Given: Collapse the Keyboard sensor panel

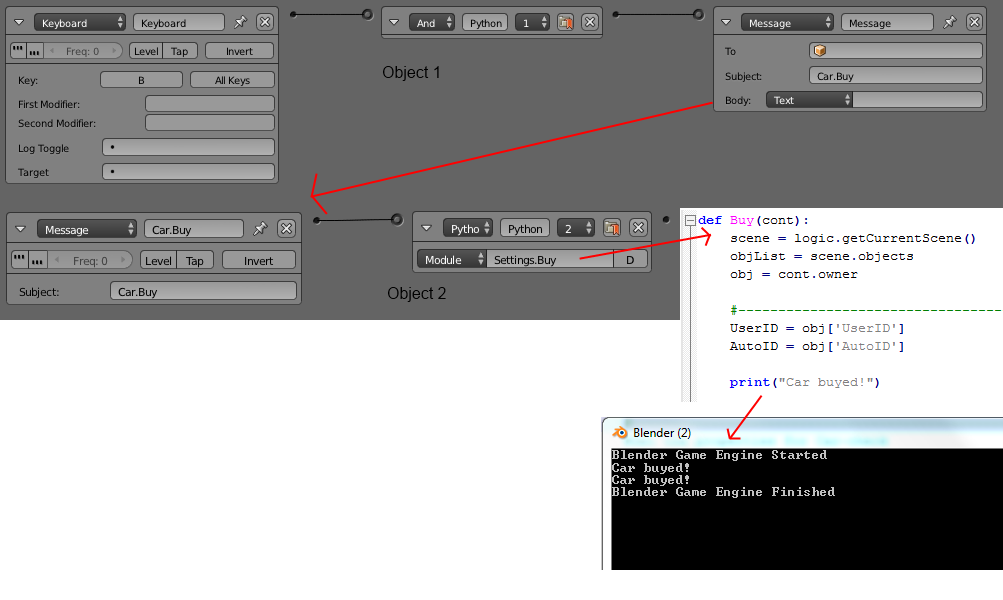Looking at the screenshot, I should tap(19, 22).
